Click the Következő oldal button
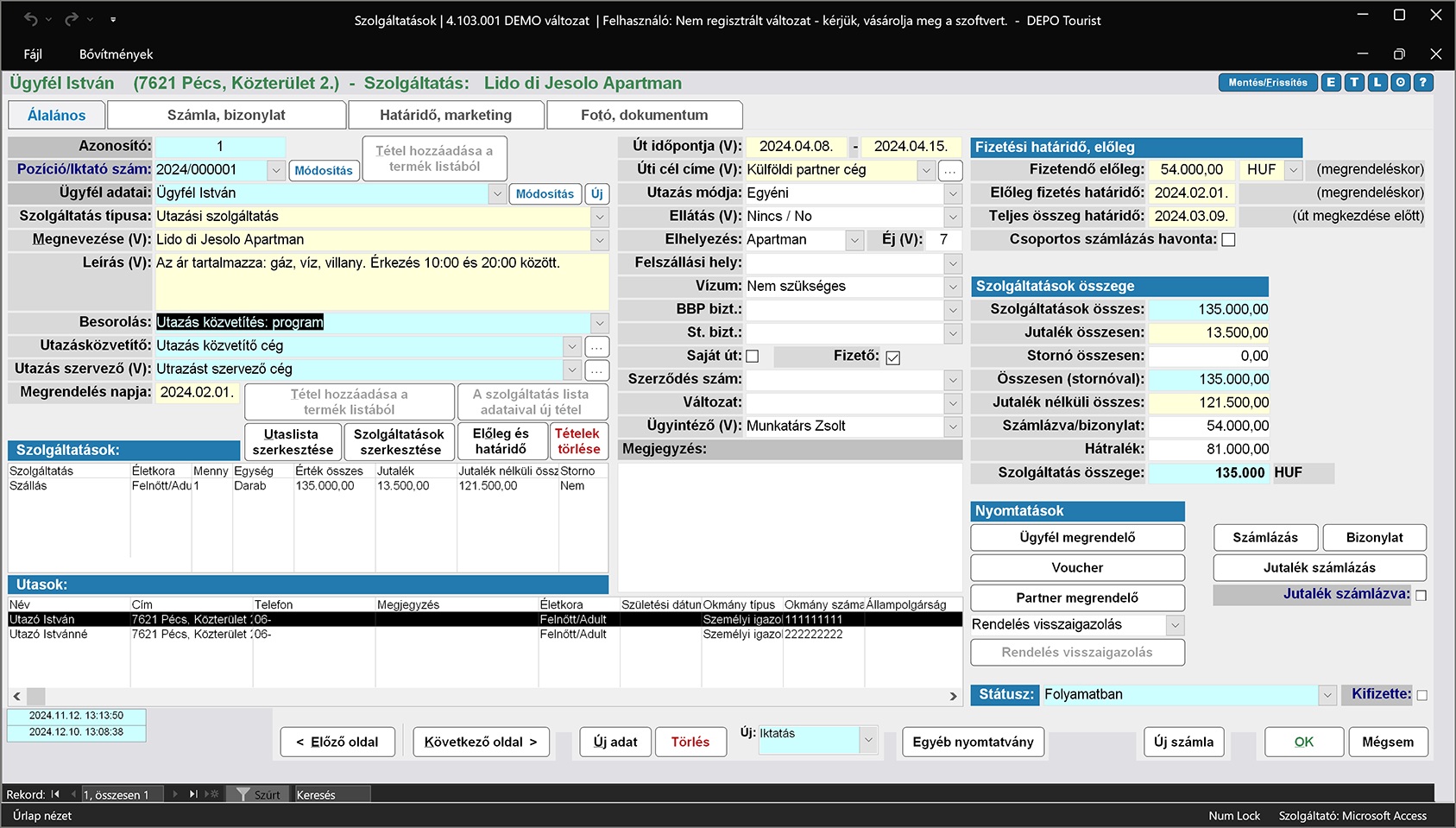This screenshot has width=1456, height=828. point(481,742)
